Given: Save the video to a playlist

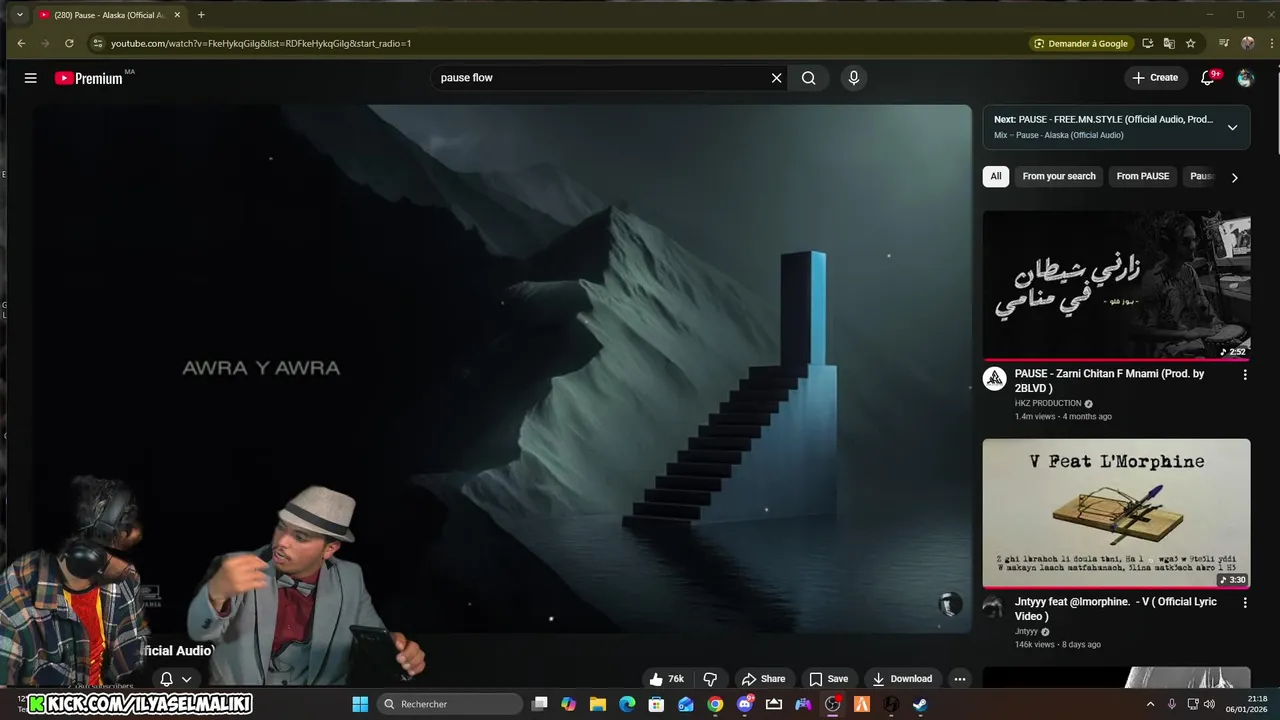Looking at the screenshot, I should [x=828, y=679].
